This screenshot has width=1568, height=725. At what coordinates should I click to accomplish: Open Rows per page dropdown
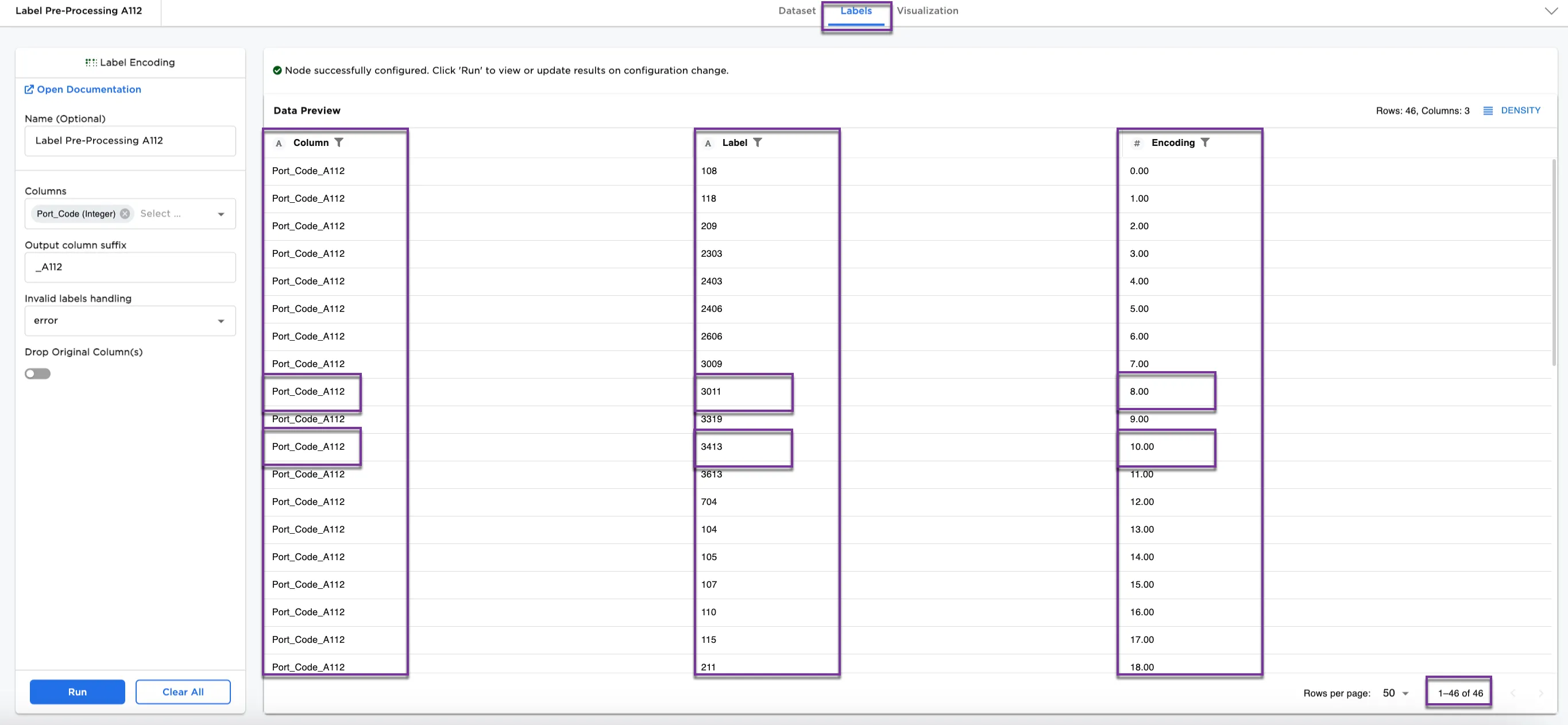point(1396,693)
